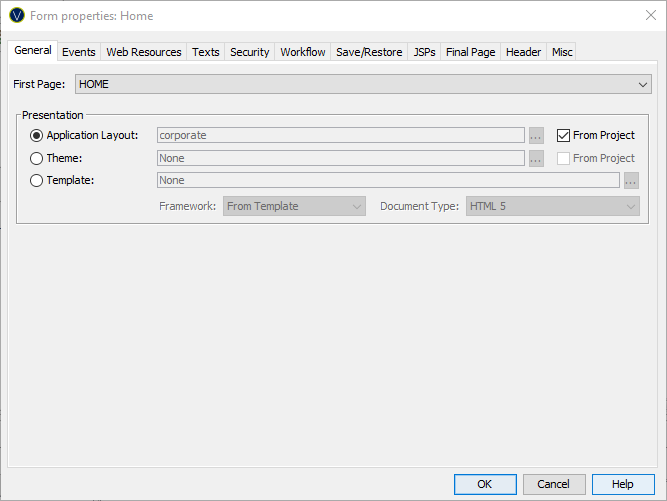Select the Theme radio button

(x=37, y=158)
